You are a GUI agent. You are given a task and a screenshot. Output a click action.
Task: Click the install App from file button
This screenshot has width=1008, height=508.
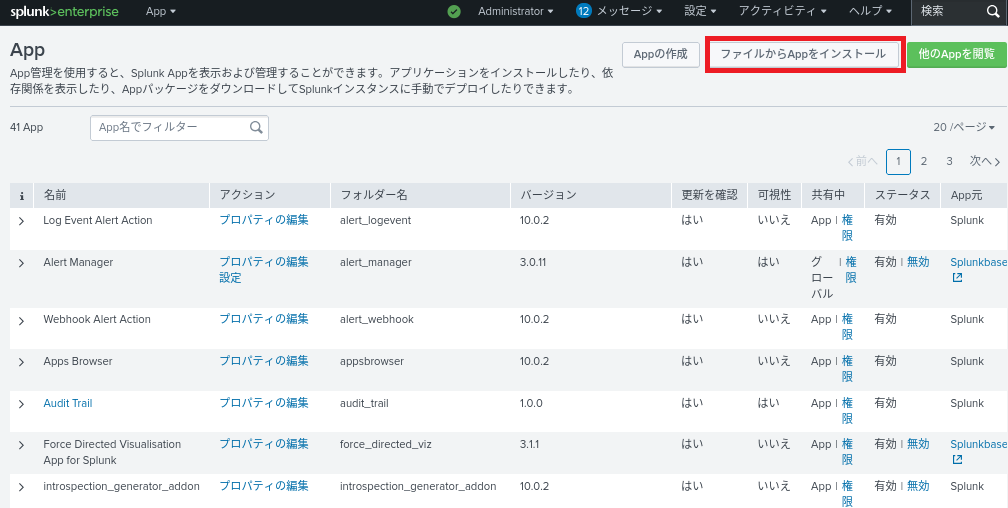click(x=803, y=54)
